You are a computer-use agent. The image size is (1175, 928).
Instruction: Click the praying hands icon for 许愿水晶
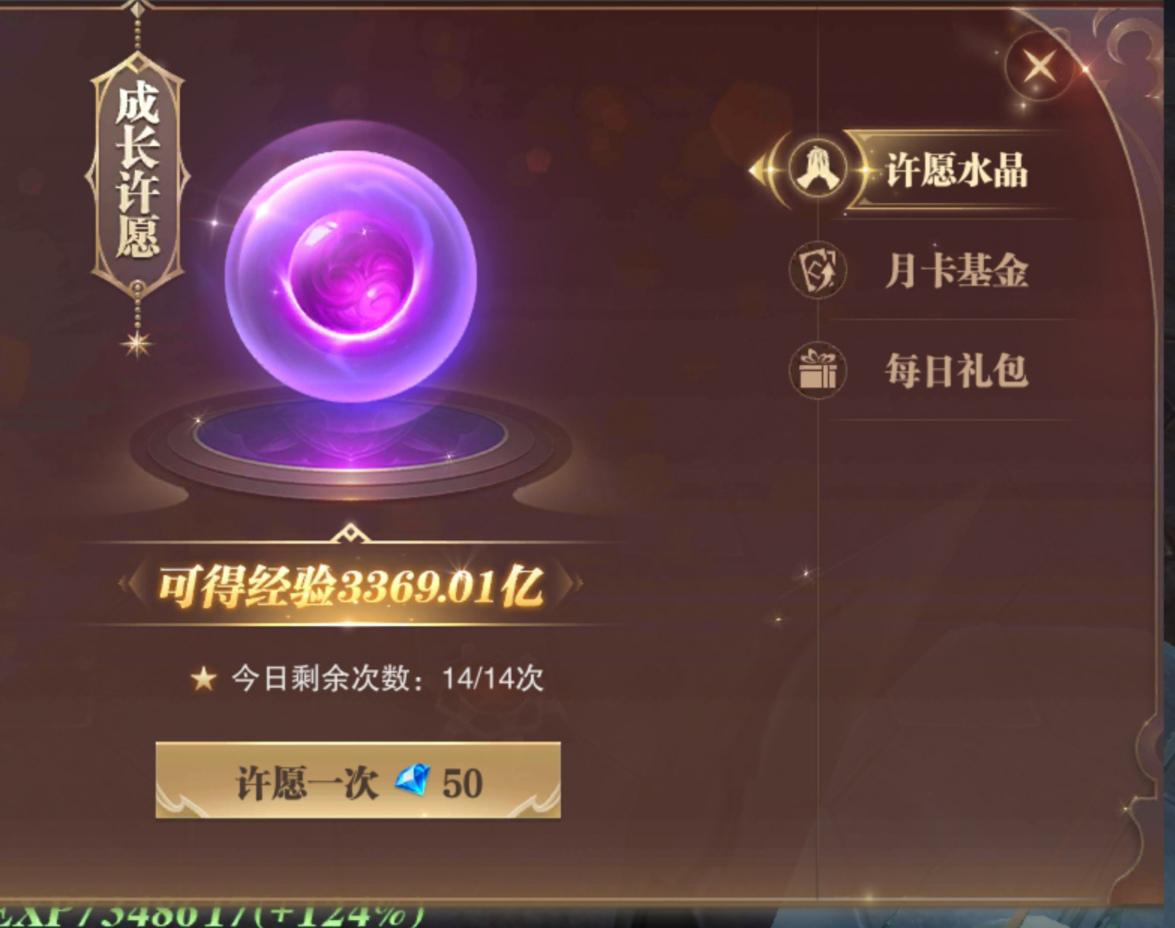coord(818,171)
